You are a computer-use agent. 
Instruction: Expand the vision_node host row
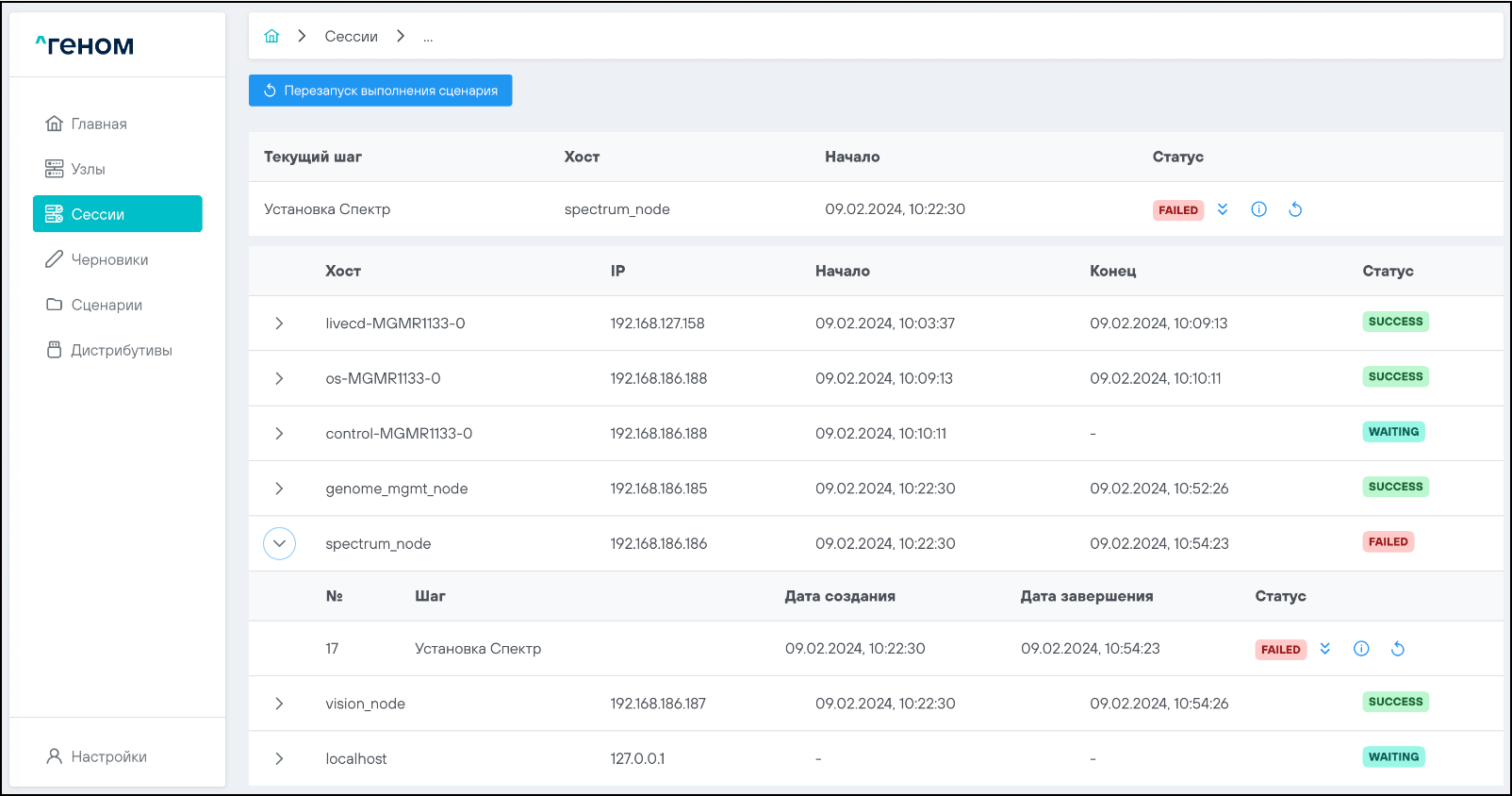coord(279,704)
